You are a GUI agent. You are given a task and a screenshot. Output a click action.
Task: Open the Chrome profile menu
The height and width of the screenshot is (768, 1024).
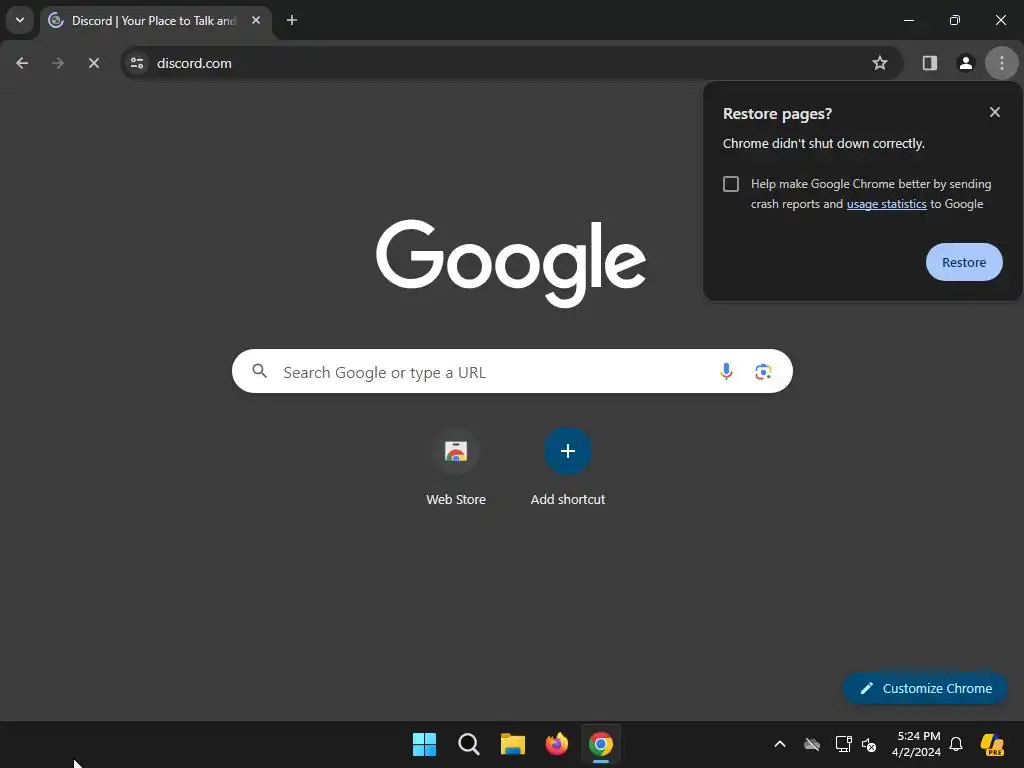pyautogui.click(x=966, y=63)
